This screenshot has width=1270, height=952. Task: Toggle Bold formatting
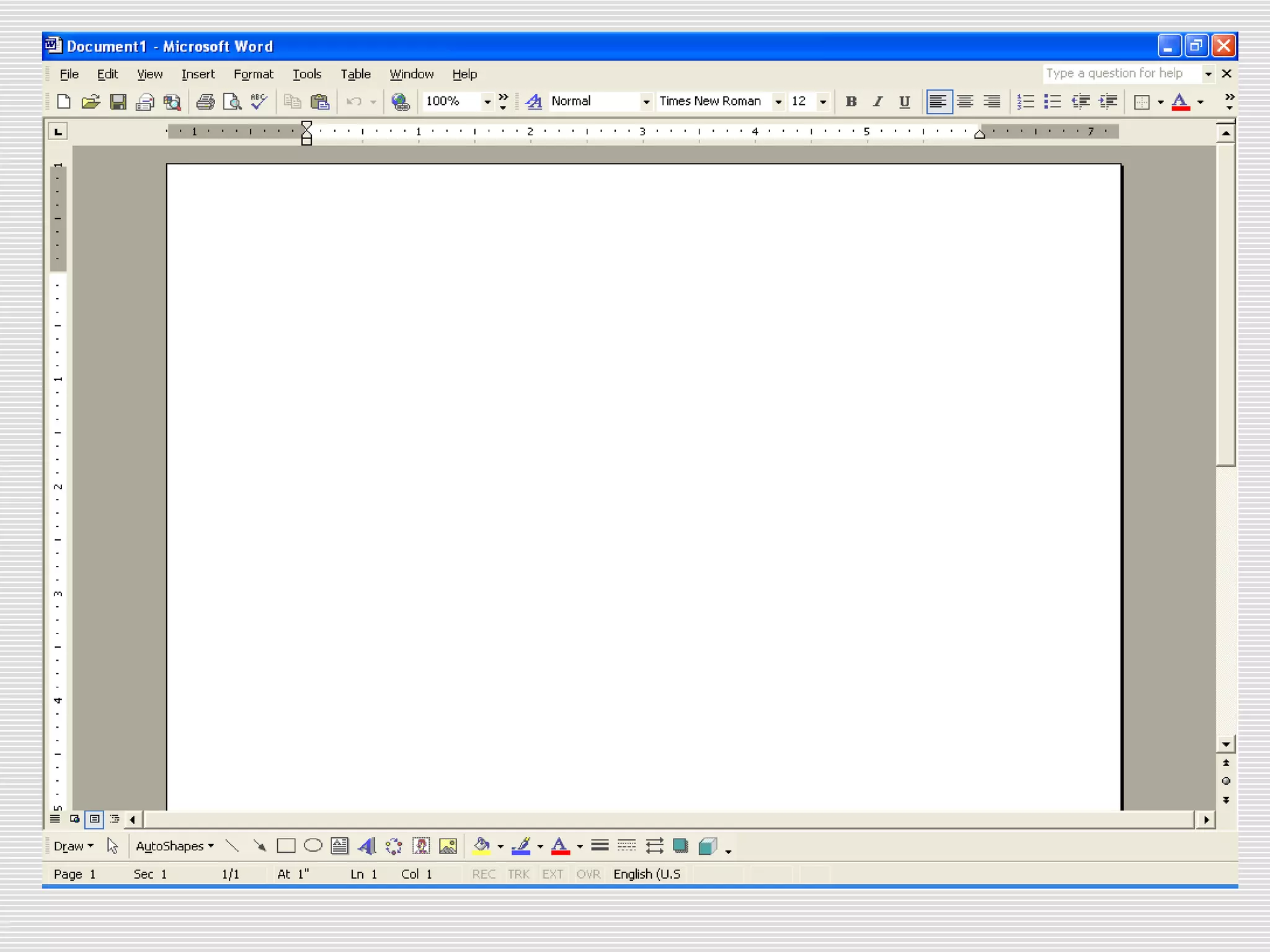(851, 102)
